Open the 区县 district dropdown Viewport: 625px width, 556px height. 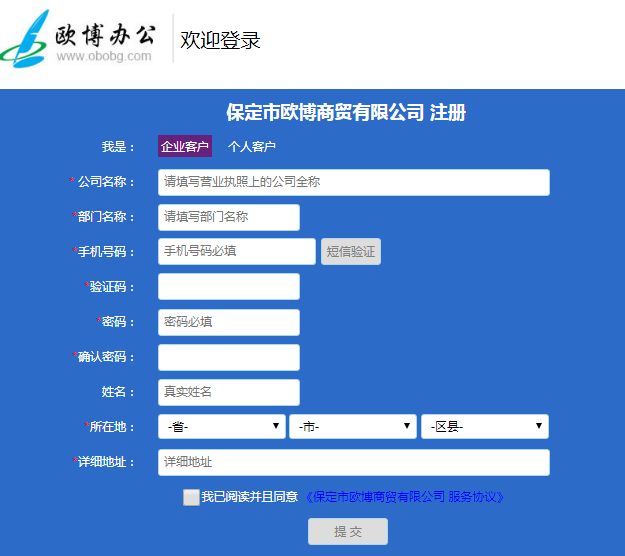tap(485, 426)
